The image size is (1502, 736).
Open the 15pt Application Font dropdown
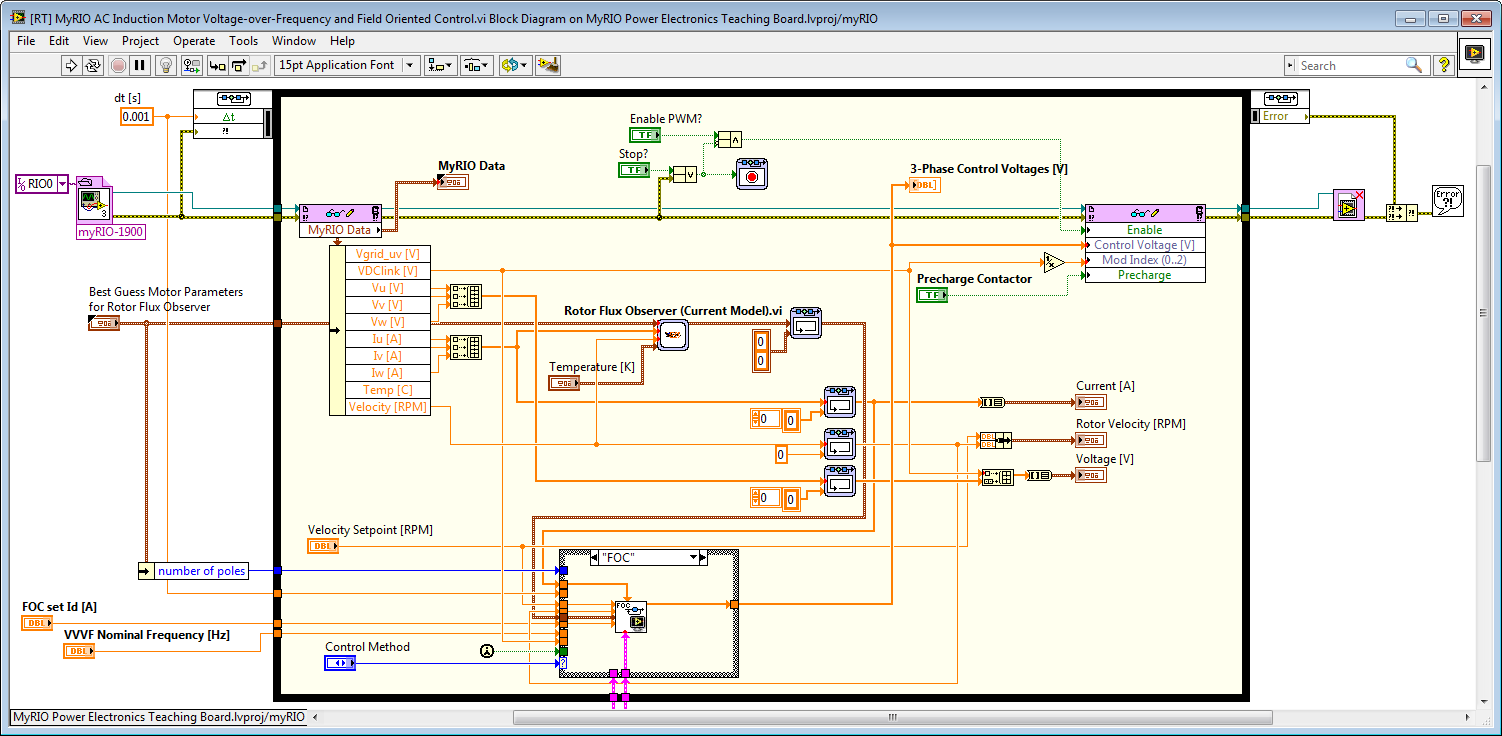(346, 65)
